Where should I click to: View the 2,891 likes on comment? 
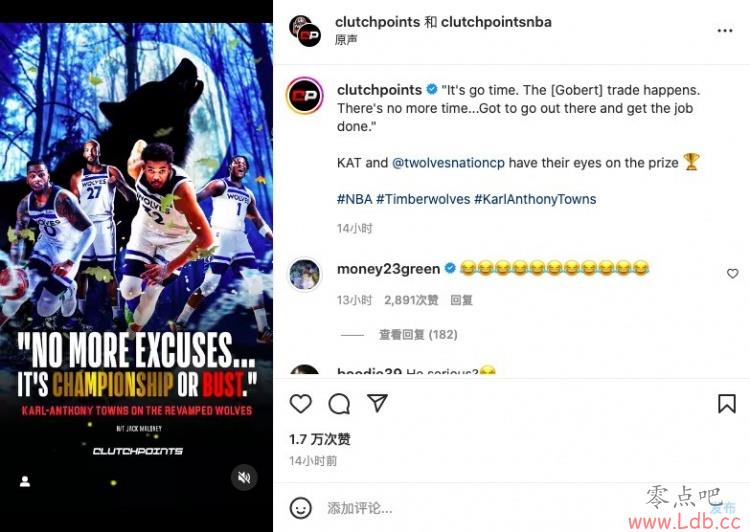click(411, 300)
